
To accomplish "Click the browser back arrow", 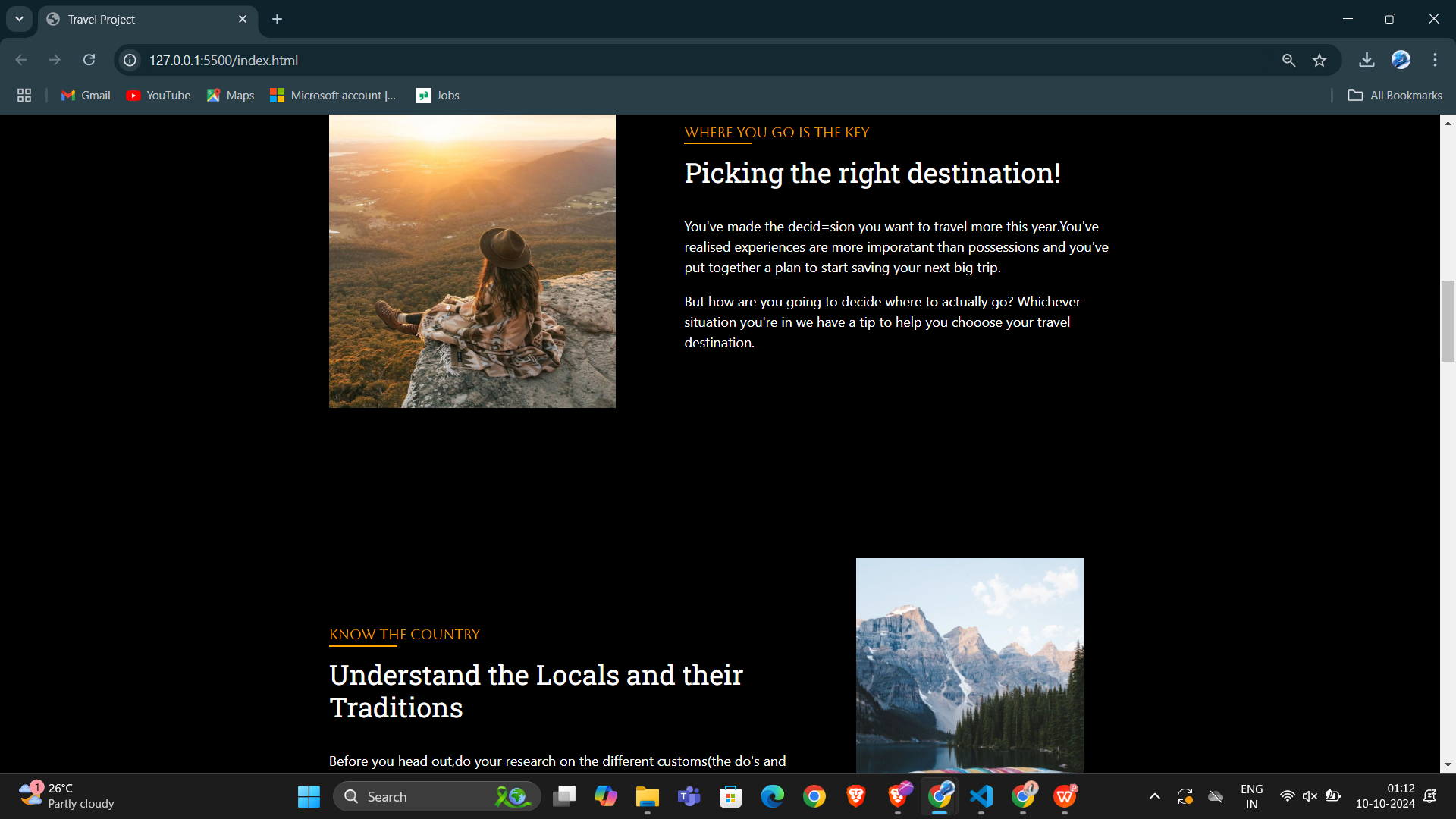I will [21, 60].
